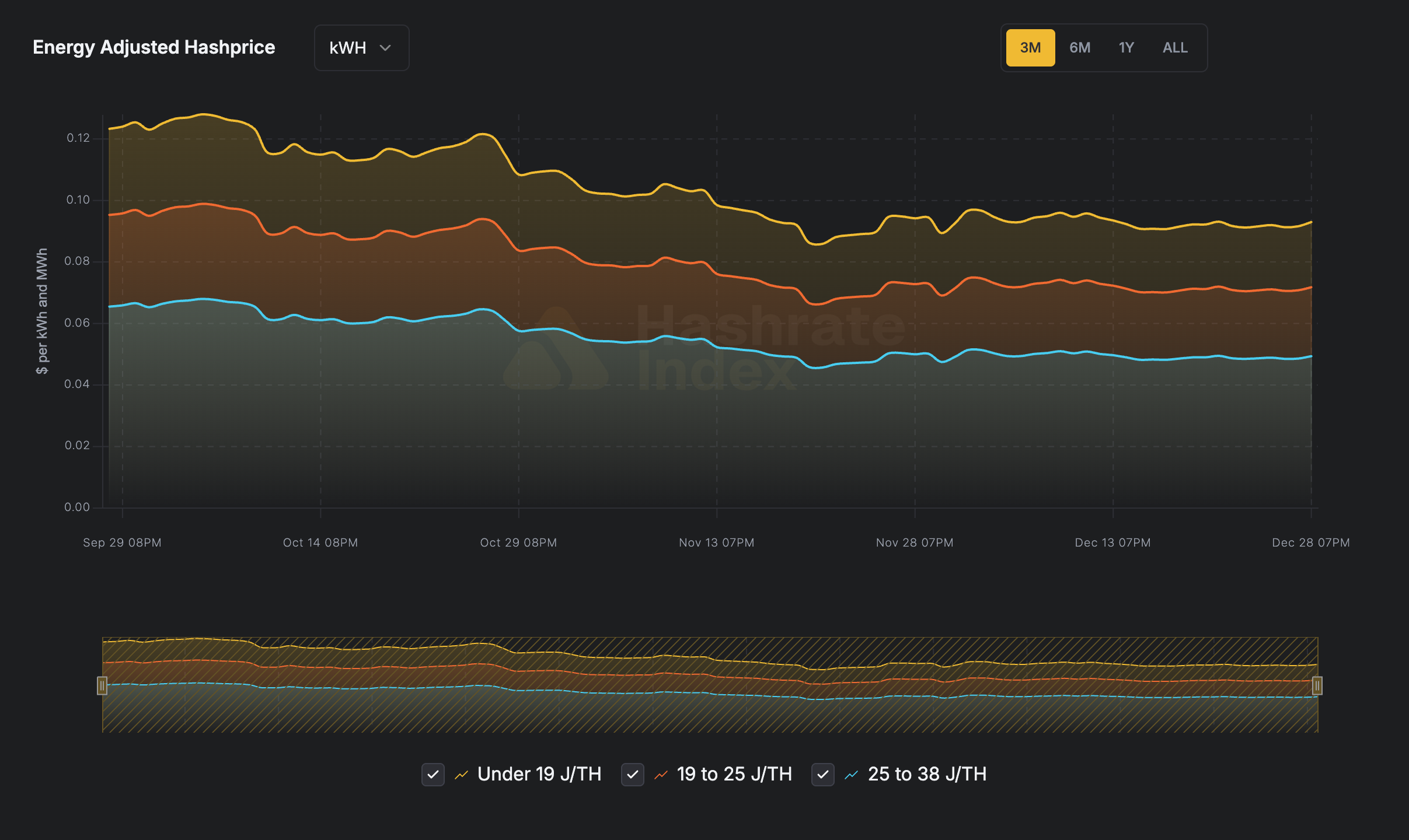Image resolution: width=1409 pixels, height=840 pixels.
Task: Click the orange 19 to 25 J/TH legend icon
Action: point(661,775)
